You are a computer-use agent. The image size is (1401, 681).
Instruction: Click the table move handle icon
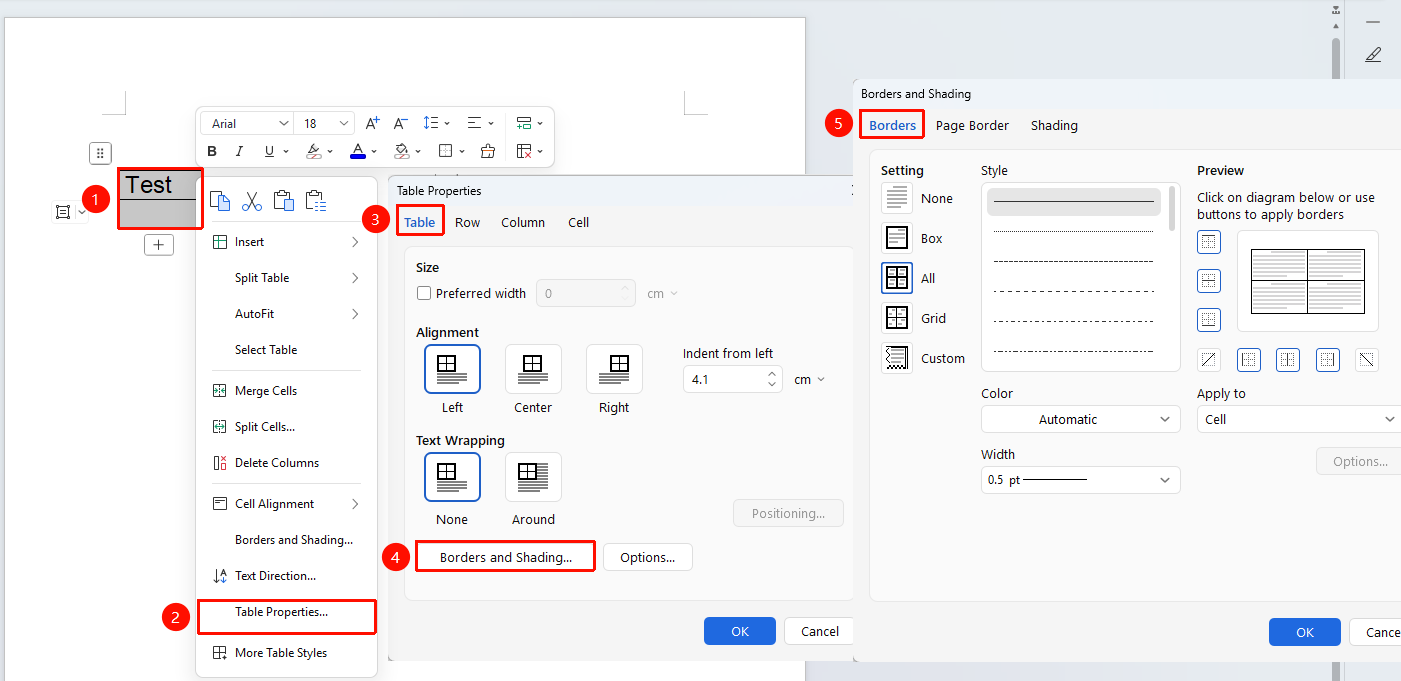click(100, 153)
